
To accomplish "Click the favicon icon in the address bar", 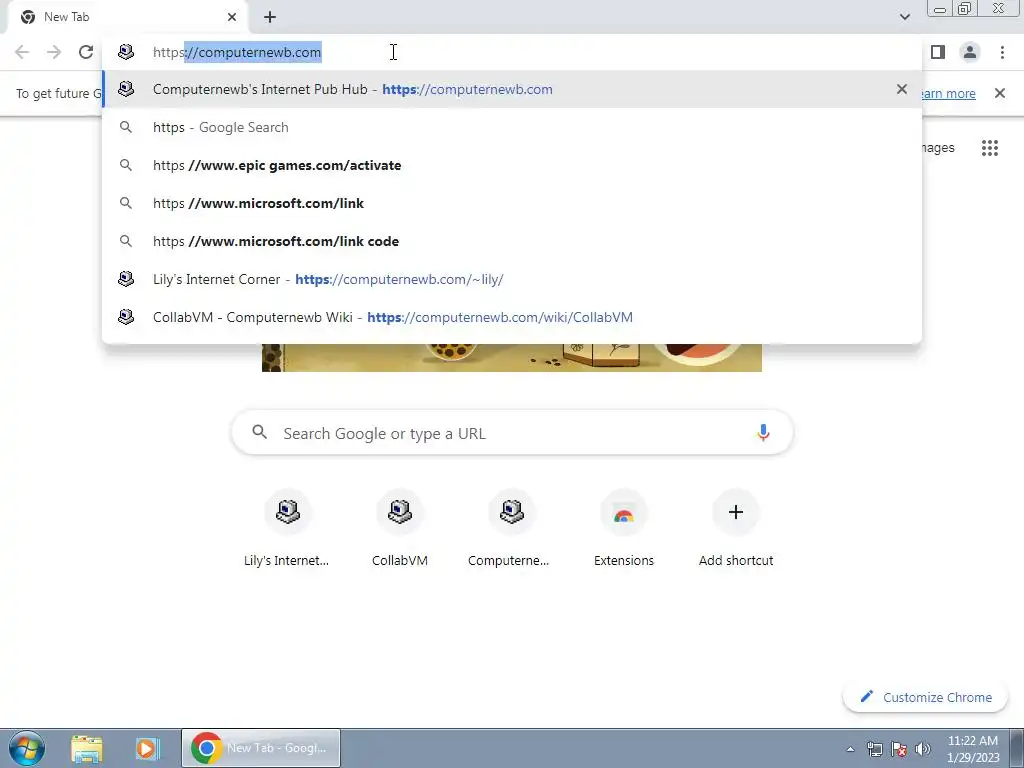I will [x=126, y=52].
